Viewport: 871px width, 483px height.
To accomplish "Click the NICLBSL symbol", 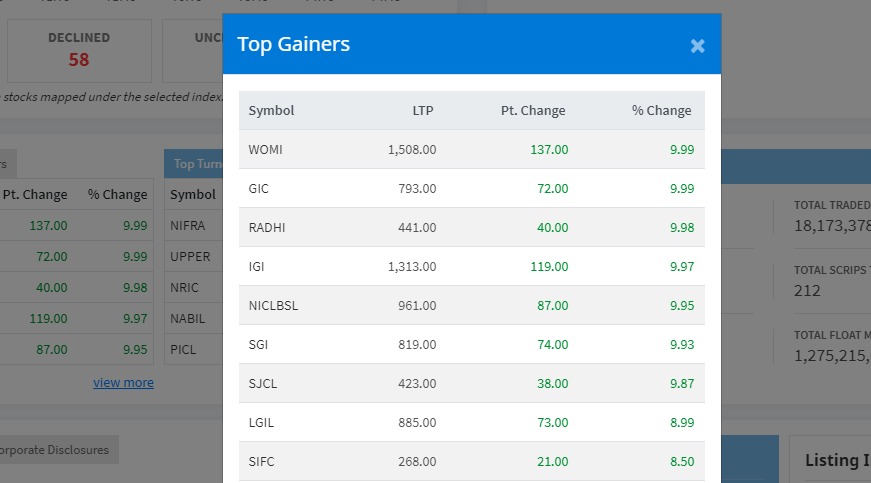I will pos(273,305).
